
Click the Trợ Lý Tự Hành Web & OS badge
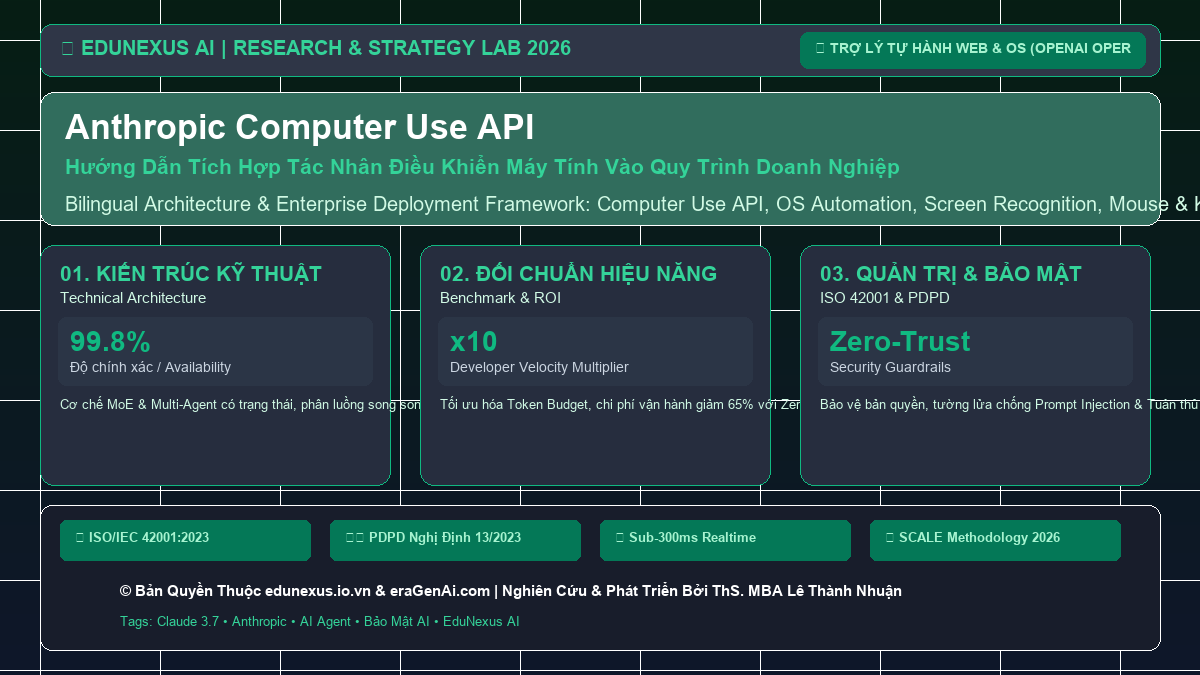tap(973, 50)
